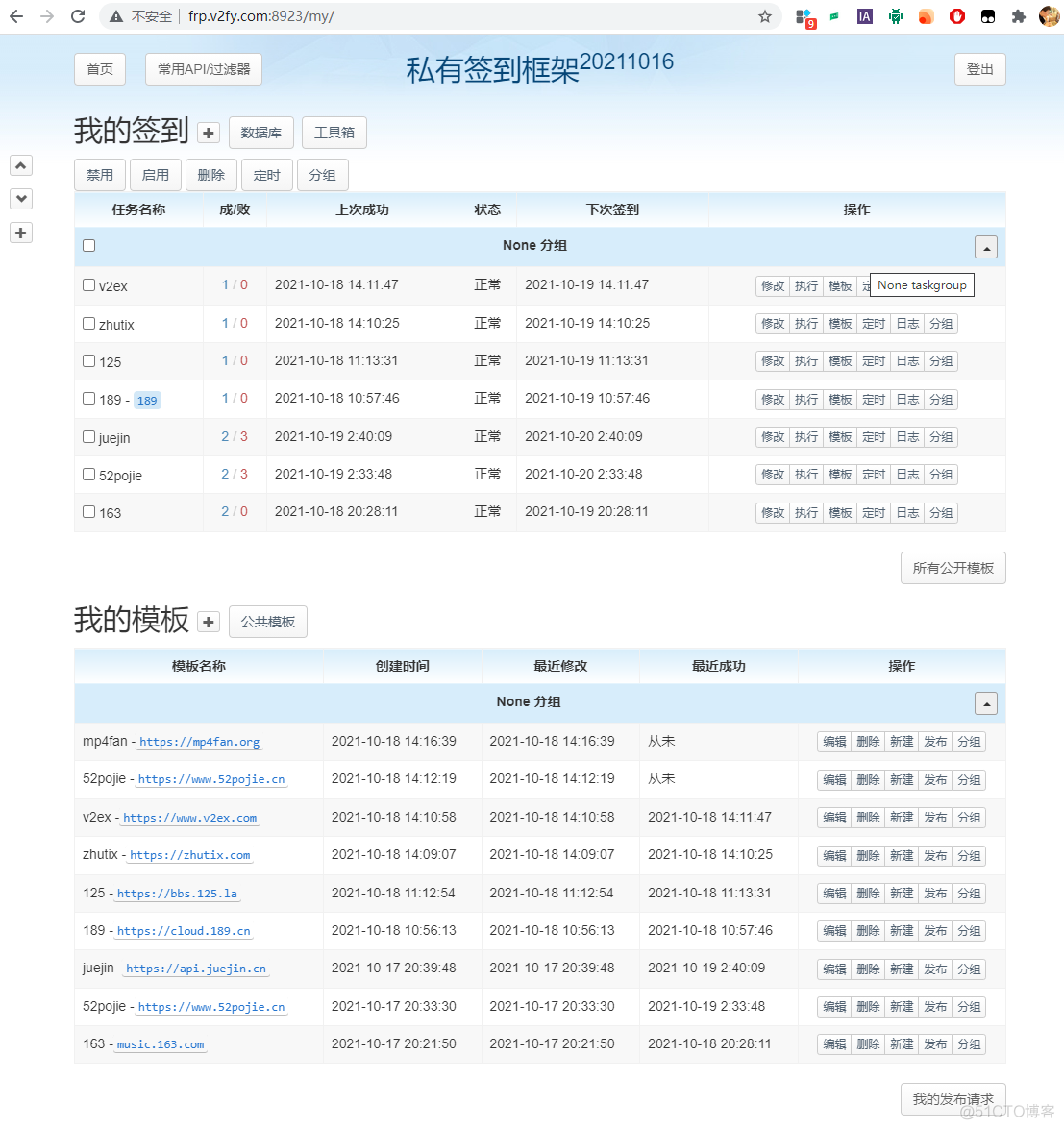Open the user profile avatar in browser
Screen dimensions: 1064x1129
(x=1049, y=15)
